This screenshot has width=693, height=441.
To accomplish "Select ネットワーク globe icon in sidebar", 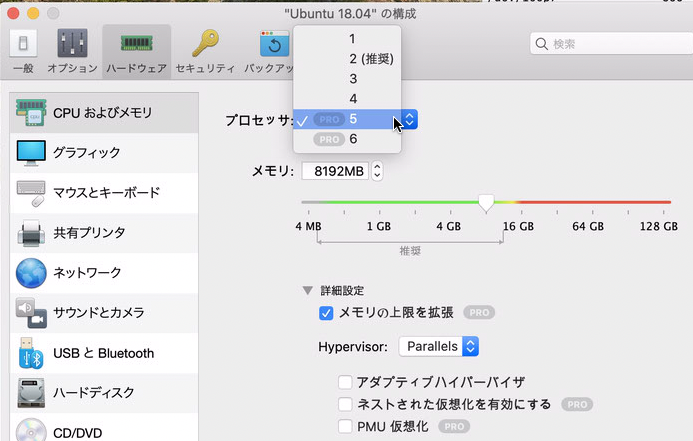I will [x=32, y=272].
